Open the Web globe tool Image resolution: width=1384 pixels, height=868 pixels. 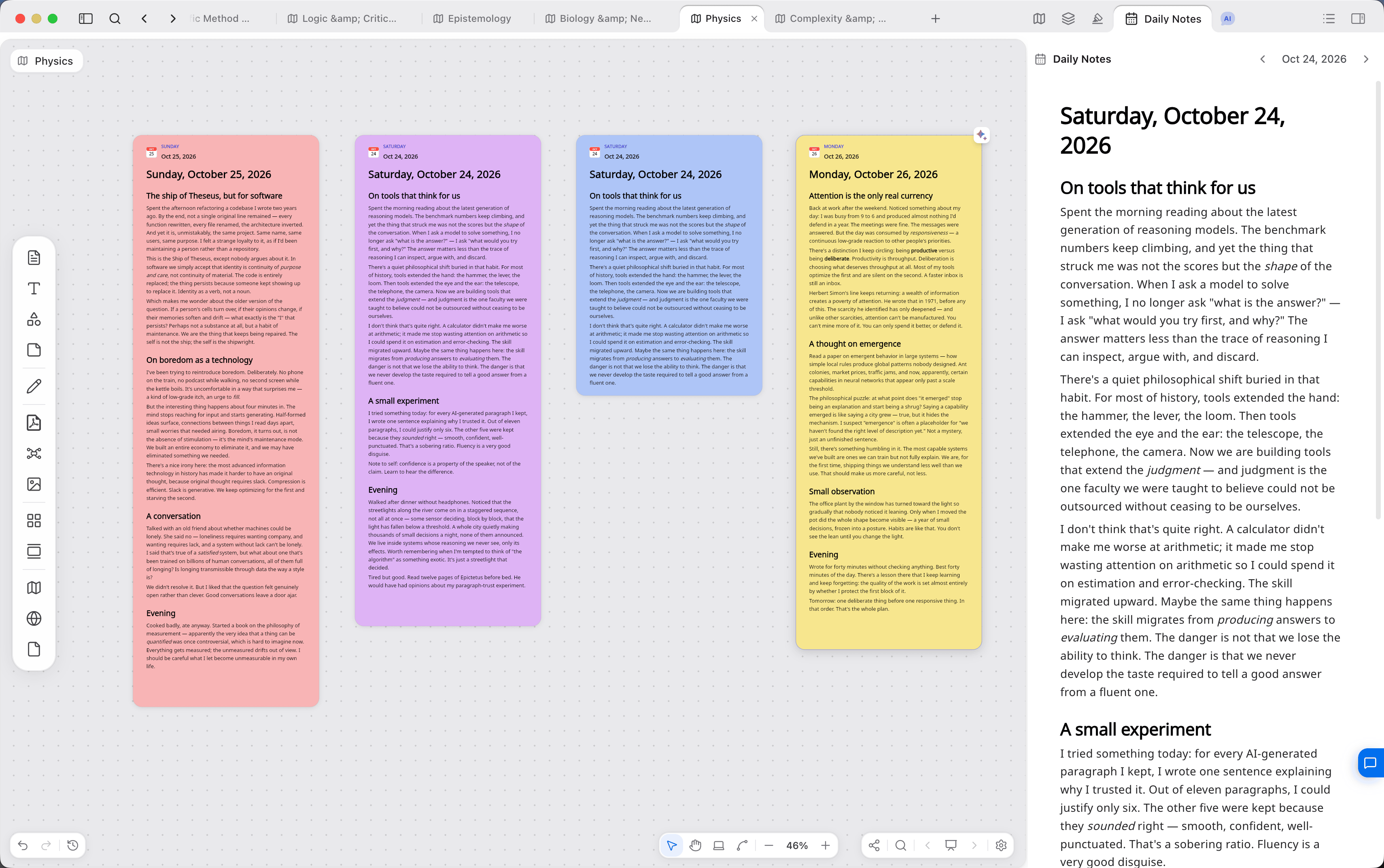[34, 618]
